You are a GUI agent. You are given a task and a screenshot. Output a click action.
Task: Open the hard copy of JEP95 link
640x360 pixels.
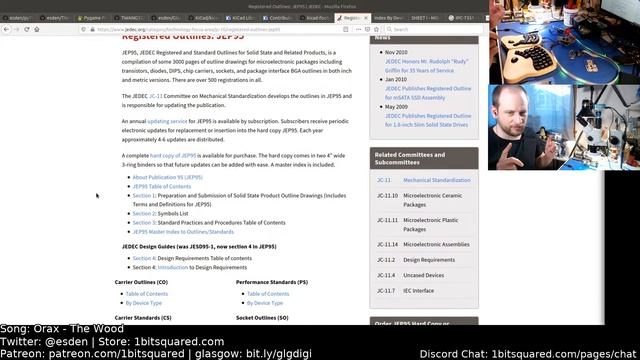[173, 156]
